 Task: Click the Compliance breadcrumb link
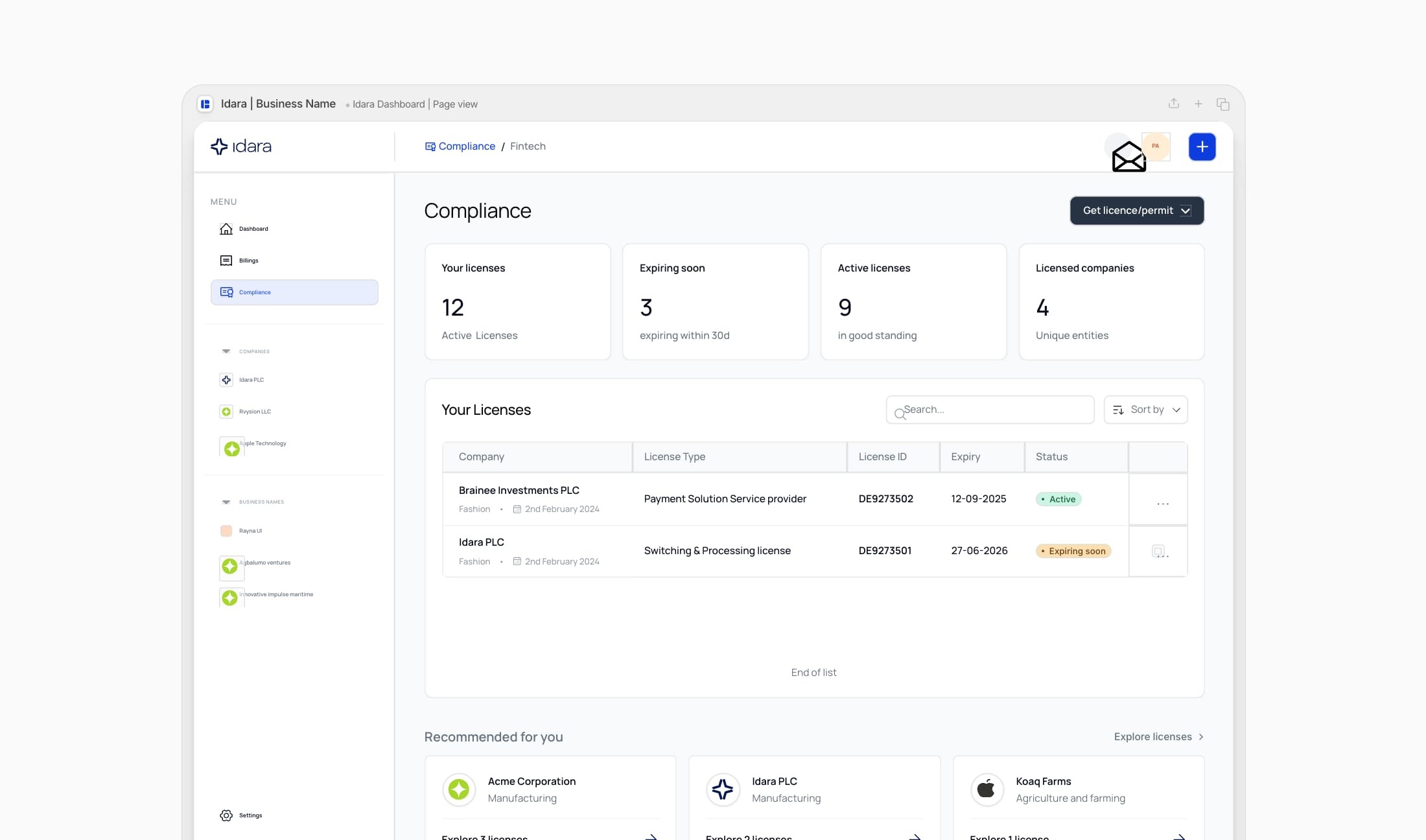[460, 146]
